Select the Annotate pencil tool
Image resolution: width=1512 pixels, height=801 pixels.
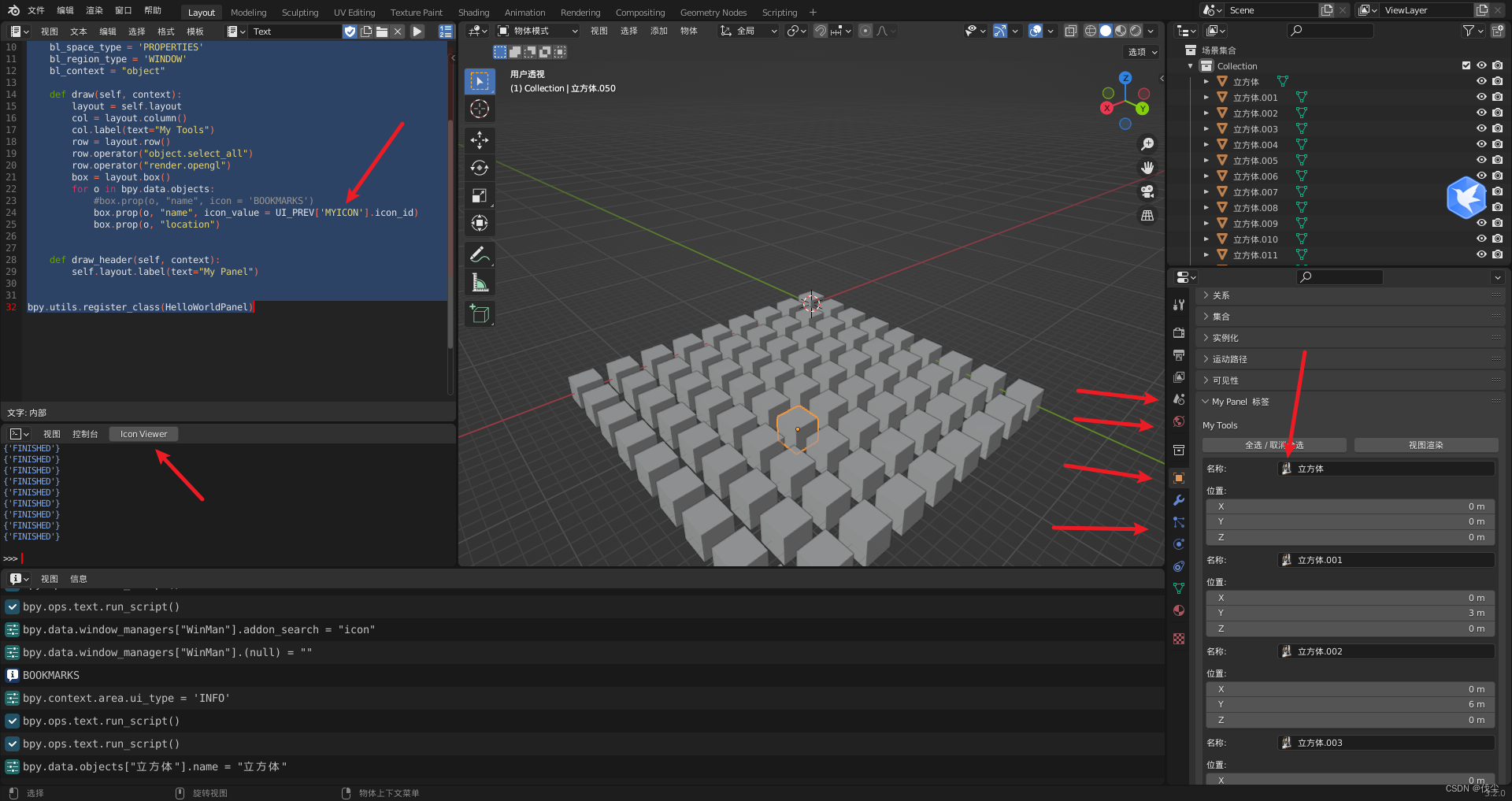coord(480,254)
